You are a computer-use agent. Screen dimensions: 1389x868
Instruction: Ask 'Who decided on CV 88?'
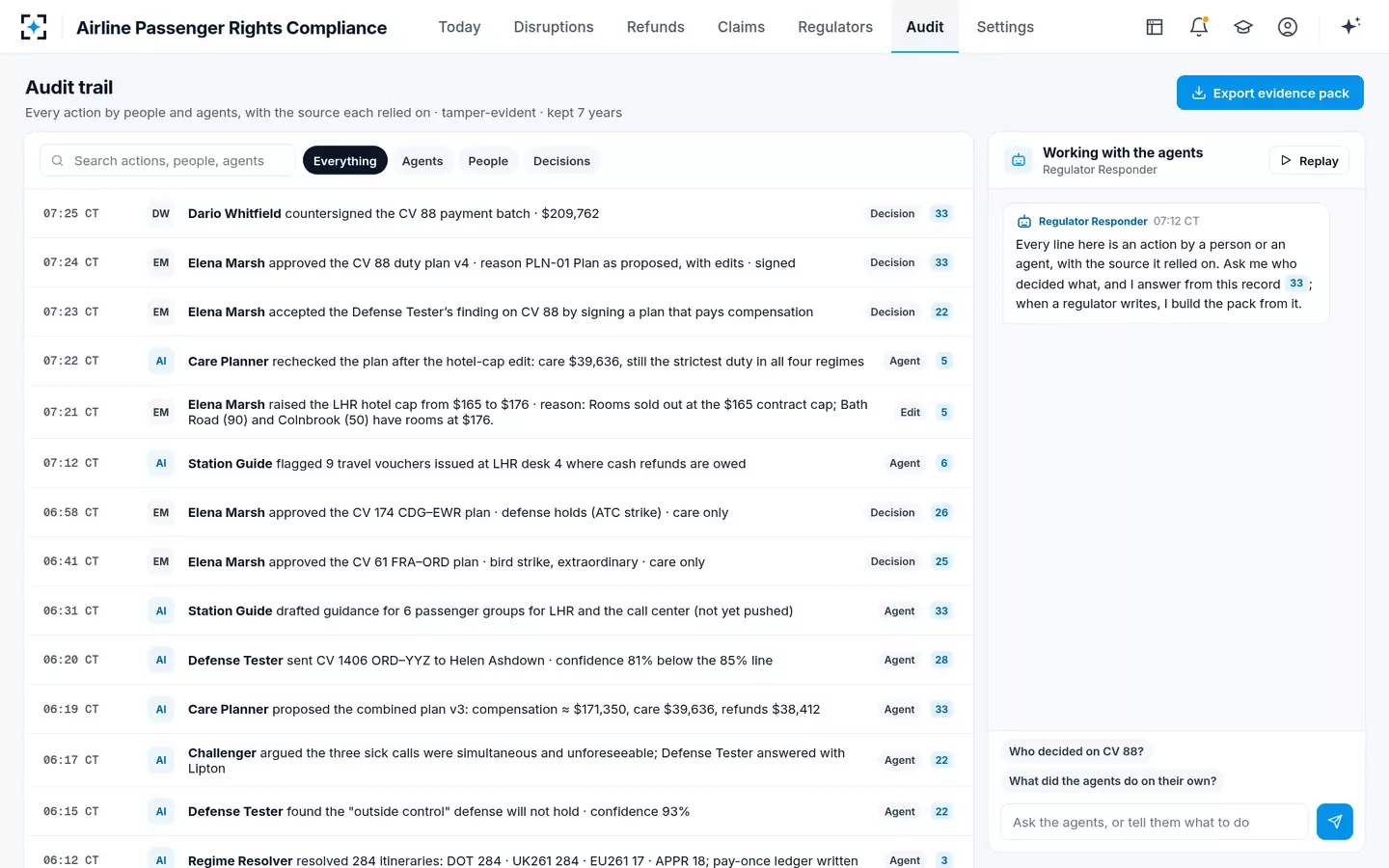click(1076, 751)
